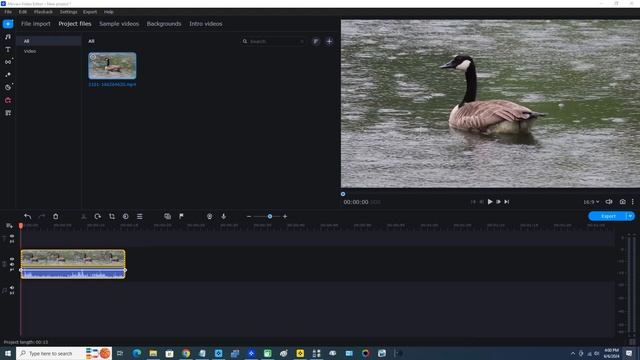Open the More tools grid icon

(8, 113)
